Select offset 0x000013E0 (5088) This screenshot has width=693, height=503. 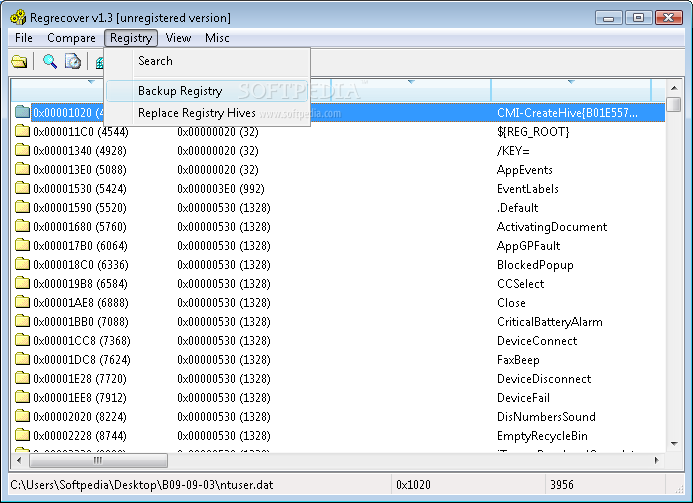[x=80, y=170]
